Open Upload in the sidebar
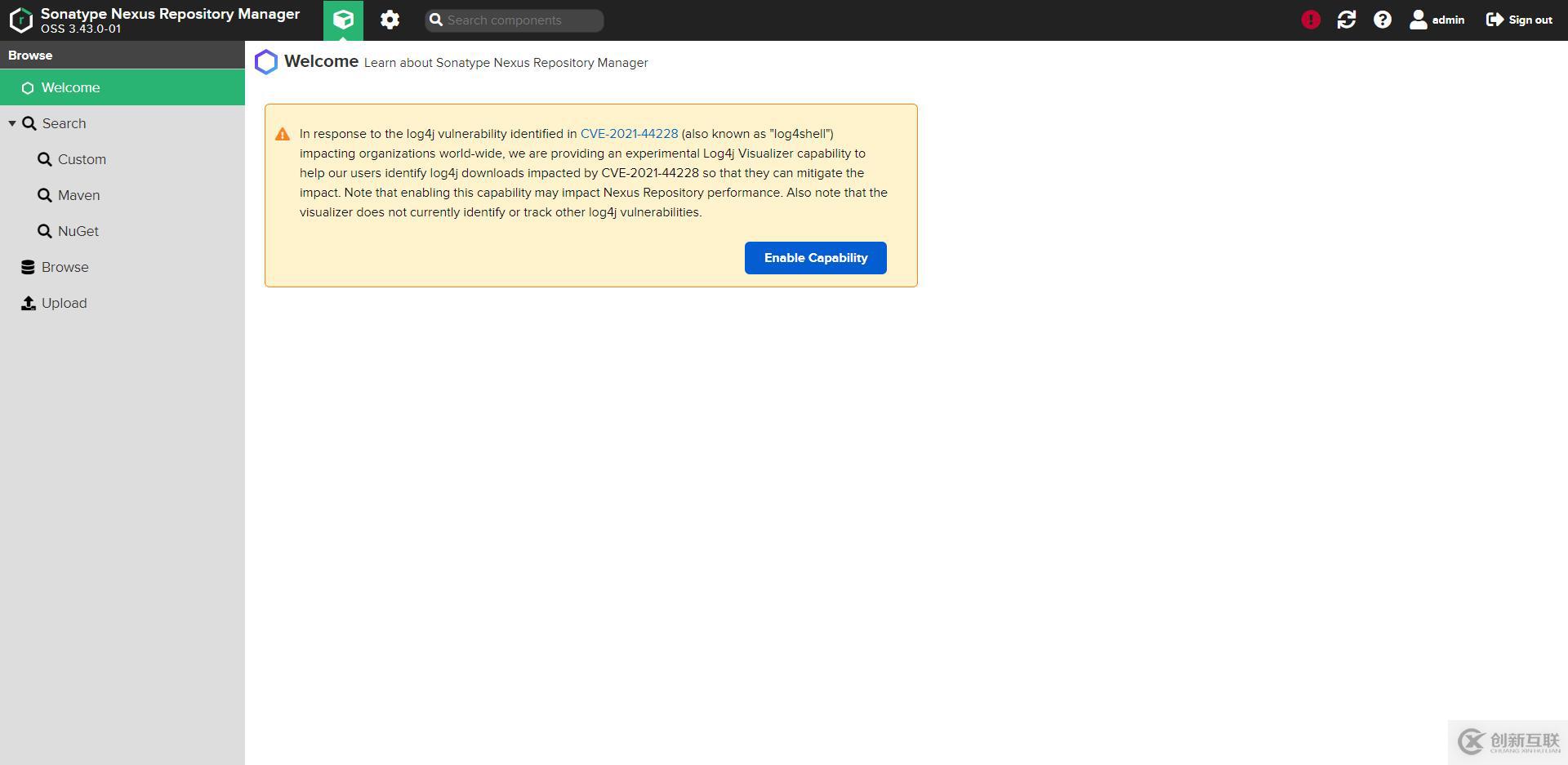 64,303
